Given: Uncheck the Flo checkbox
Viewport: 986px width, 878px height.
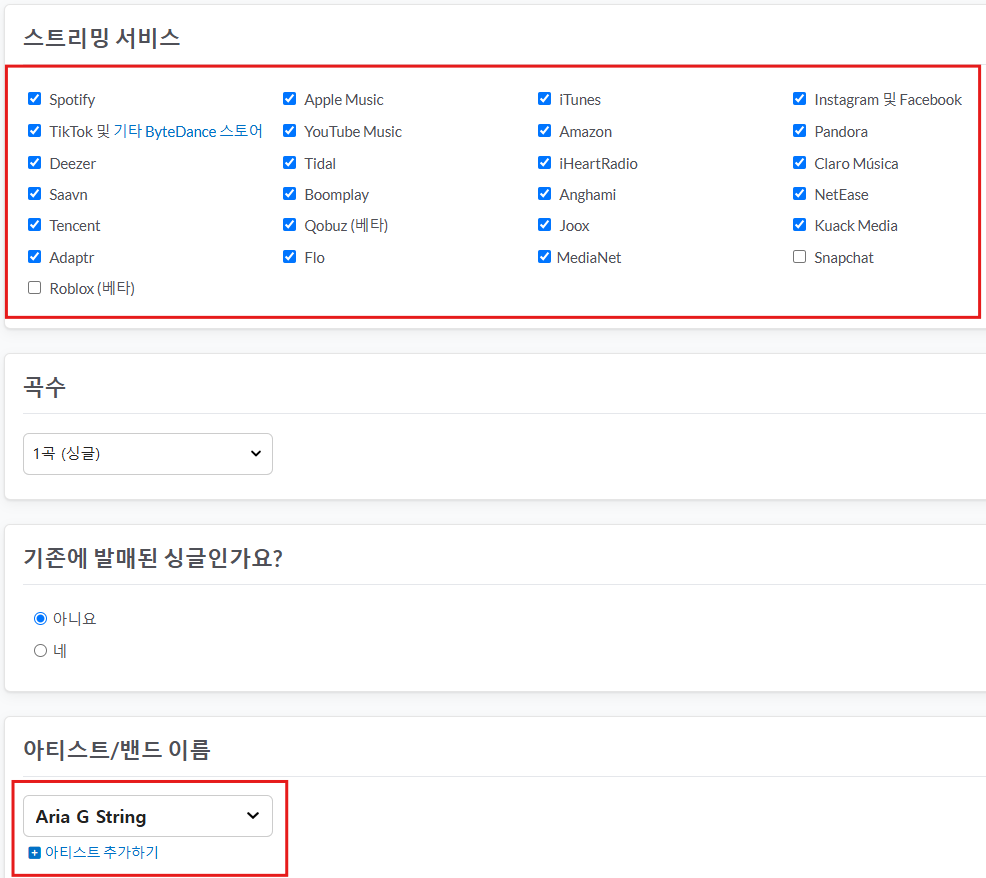Looking at the screenshot, I should pyautogui.click(x=289, y=257).
